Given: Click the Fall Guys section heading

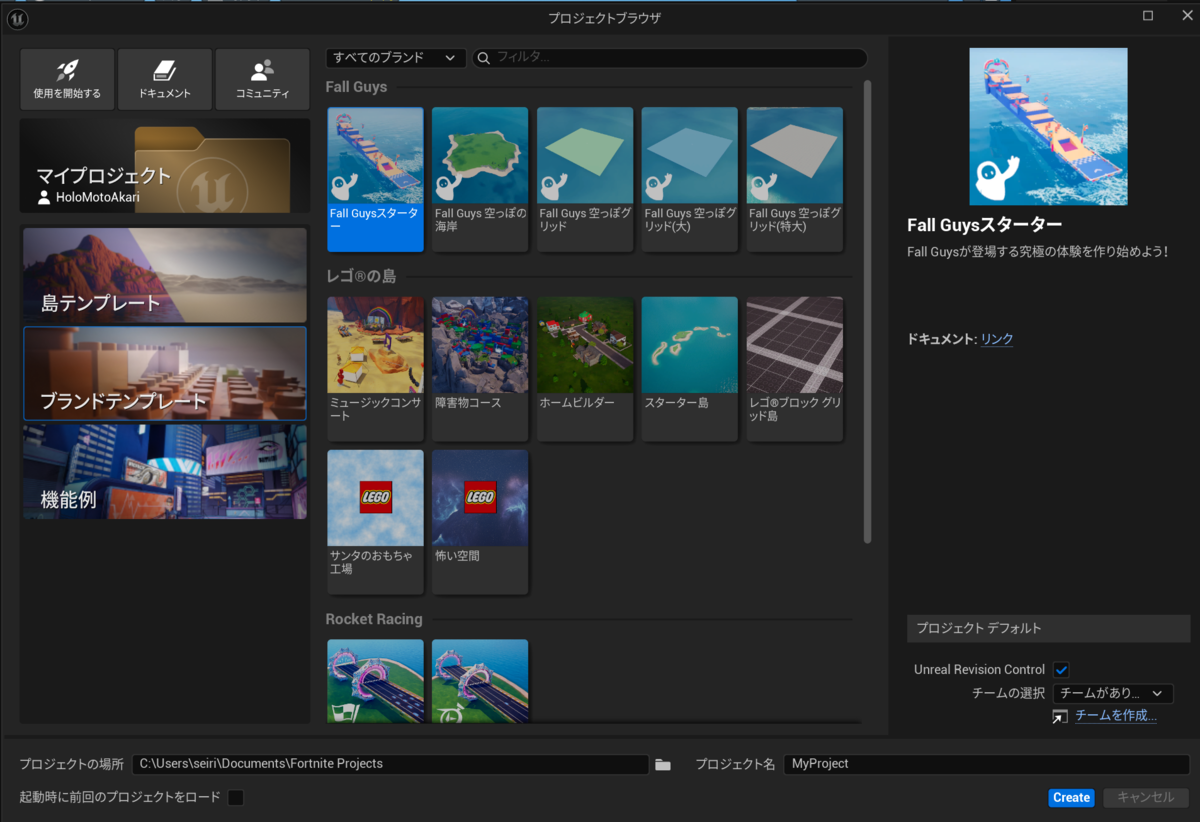Looking at the screenshot, I should [356, 87].
